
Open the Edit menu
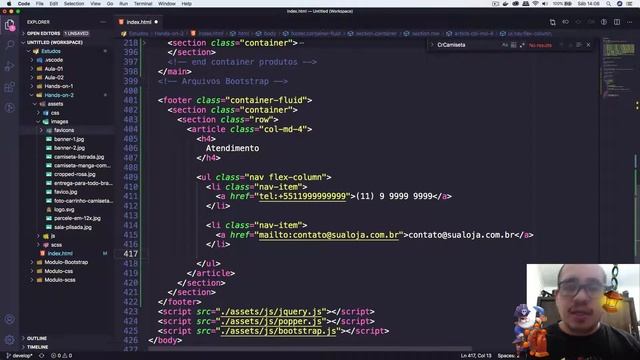point(54,4)
